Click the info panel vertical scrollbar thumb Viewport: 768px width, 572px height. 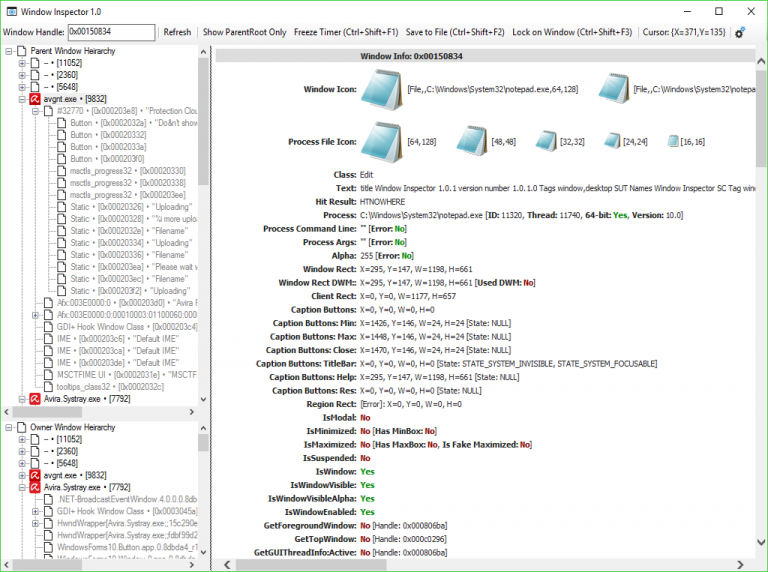click(x=761, y=119)
